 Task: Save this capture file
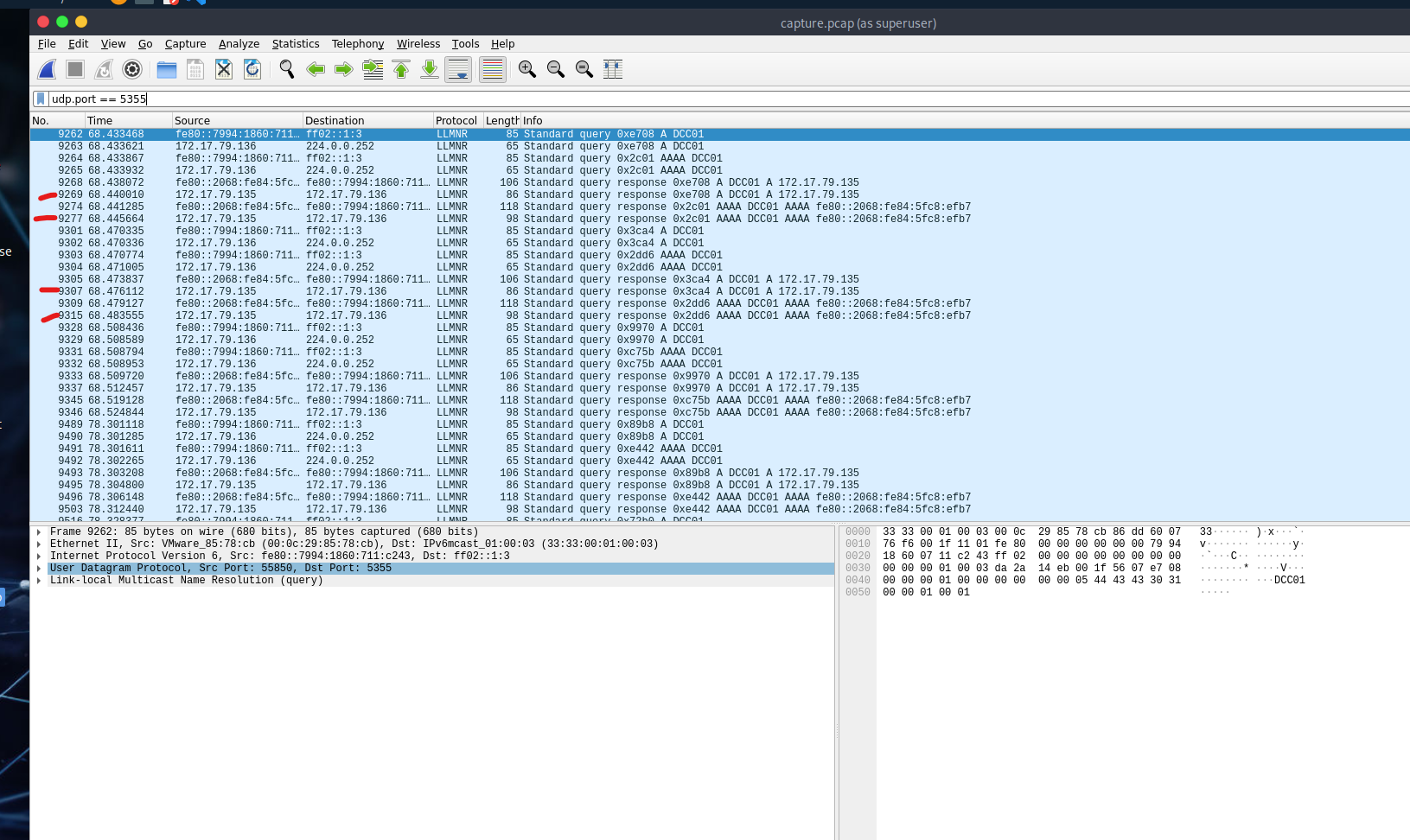click(x=195, y=69)
